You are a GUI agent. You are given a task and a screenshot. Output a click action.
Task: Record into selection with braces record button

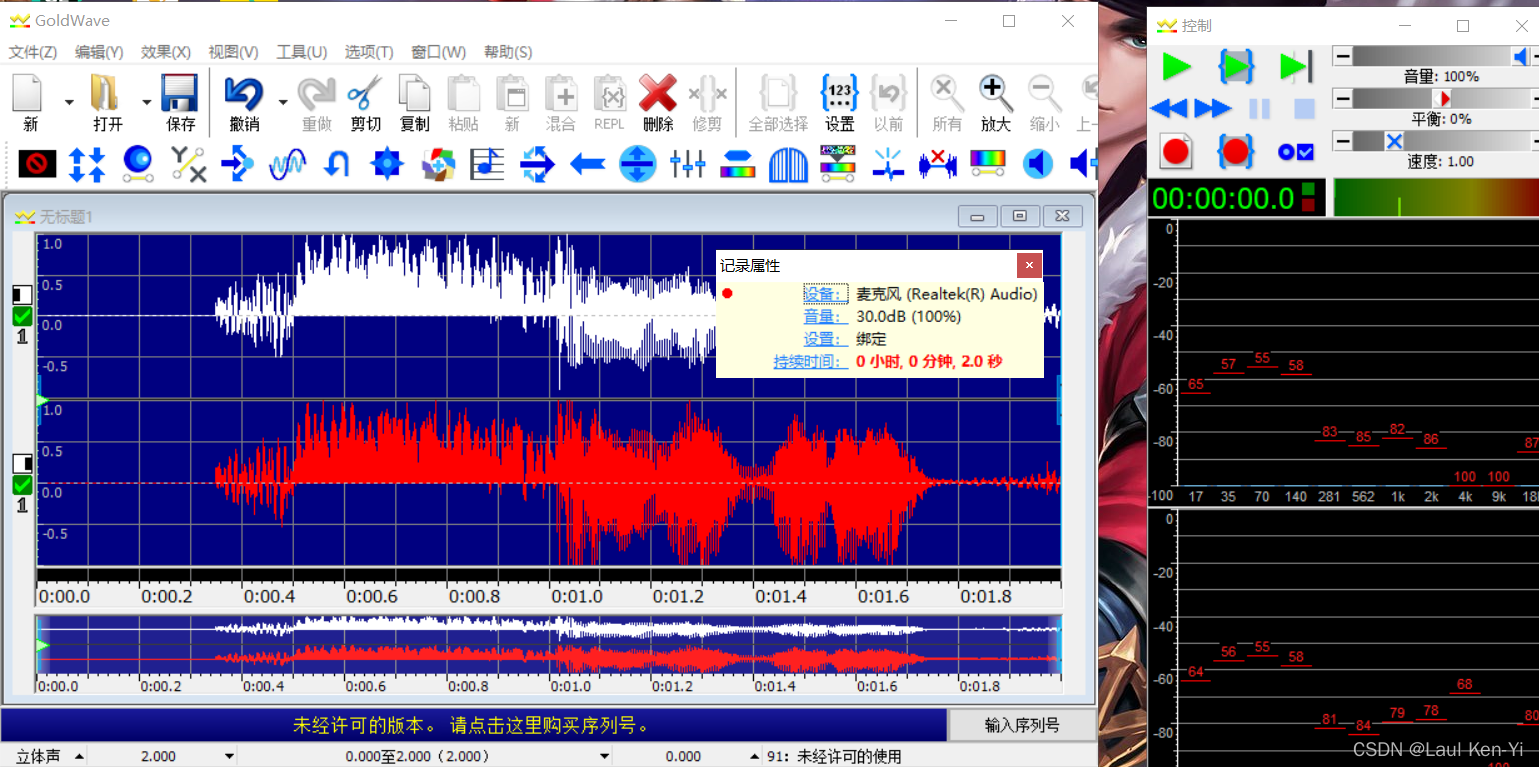(1236, 152)
